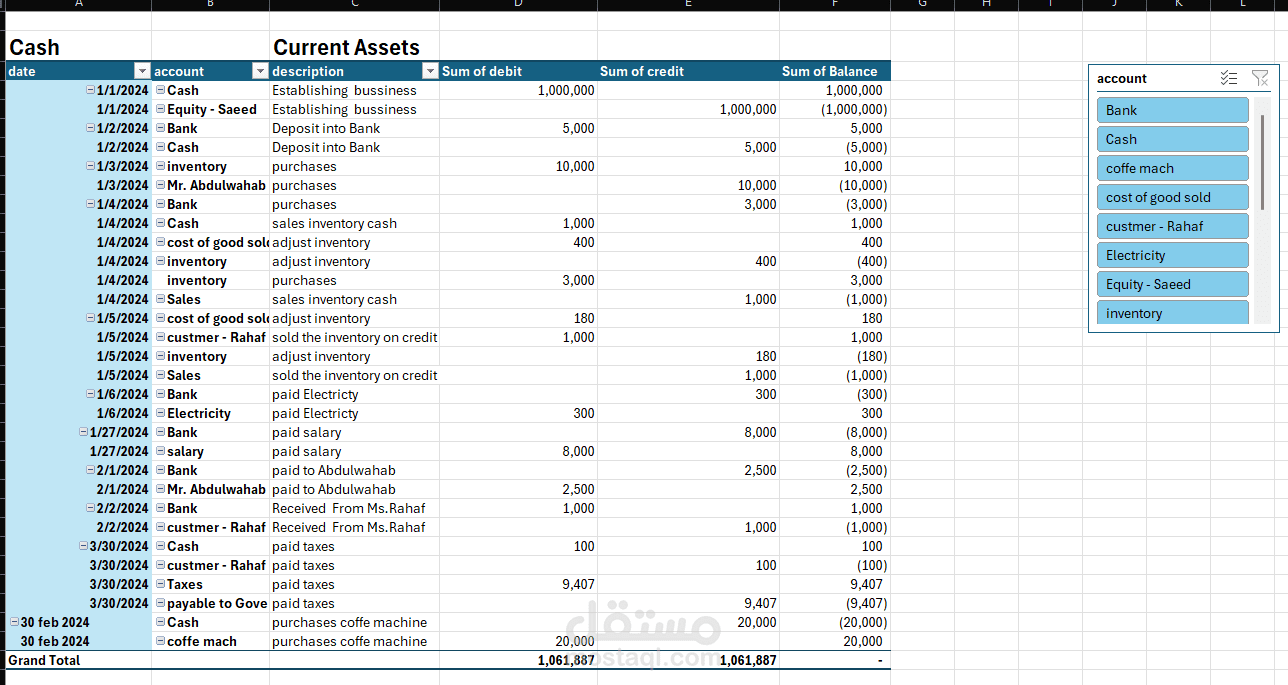Filter by Cash in account slicer
This screenshot has width=1288, height=685.
pos(1172,139)
